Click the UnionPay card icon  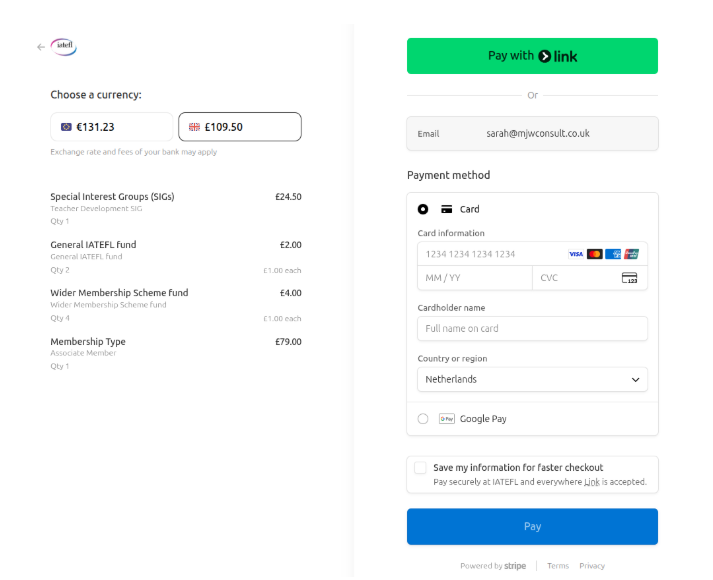click(631, 254)
